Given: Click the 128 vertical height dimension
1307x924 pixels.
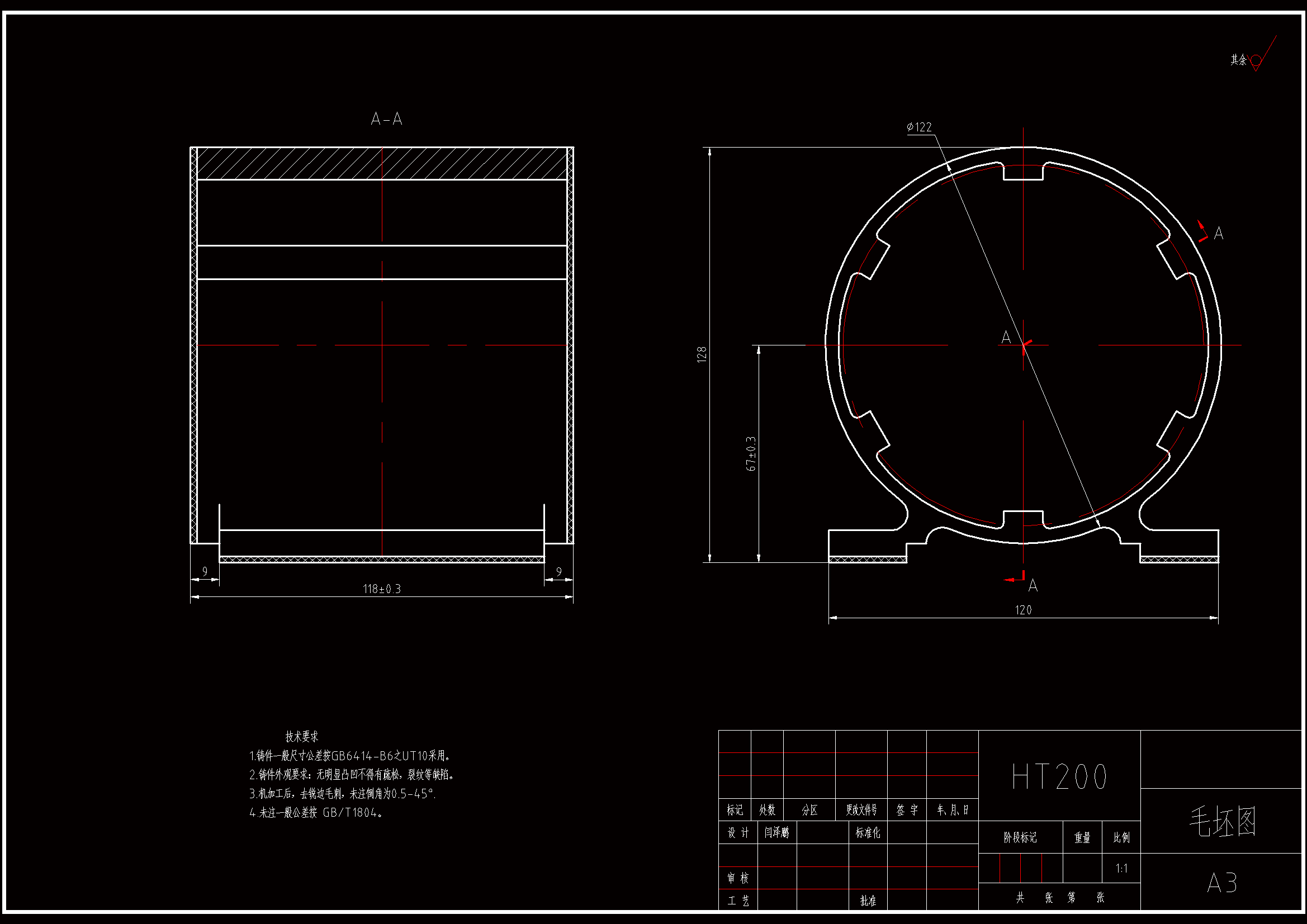Looking at the screenshot, I should coord(702,354).
